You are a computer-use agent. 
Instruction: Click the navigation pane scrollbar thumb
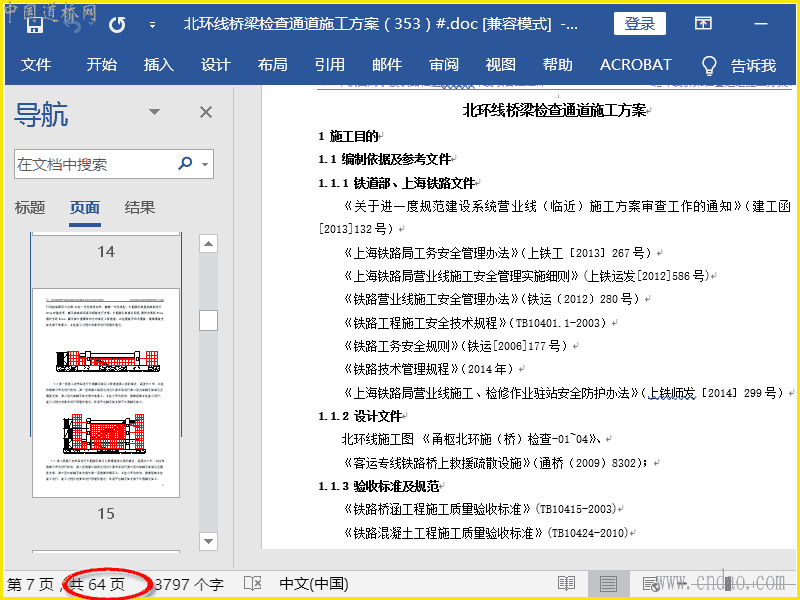[208, 320]
